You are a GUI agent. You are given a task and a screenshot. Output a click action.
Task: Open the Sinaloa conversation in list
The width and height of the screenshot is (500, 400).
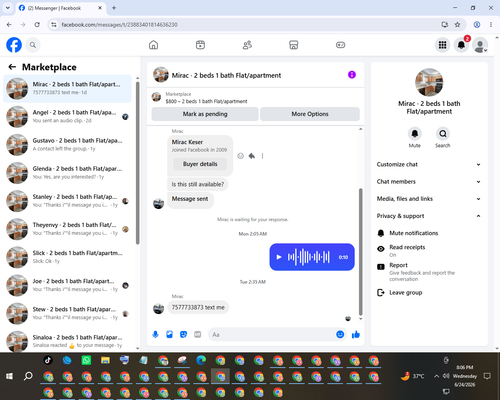(x=67, y=341)
